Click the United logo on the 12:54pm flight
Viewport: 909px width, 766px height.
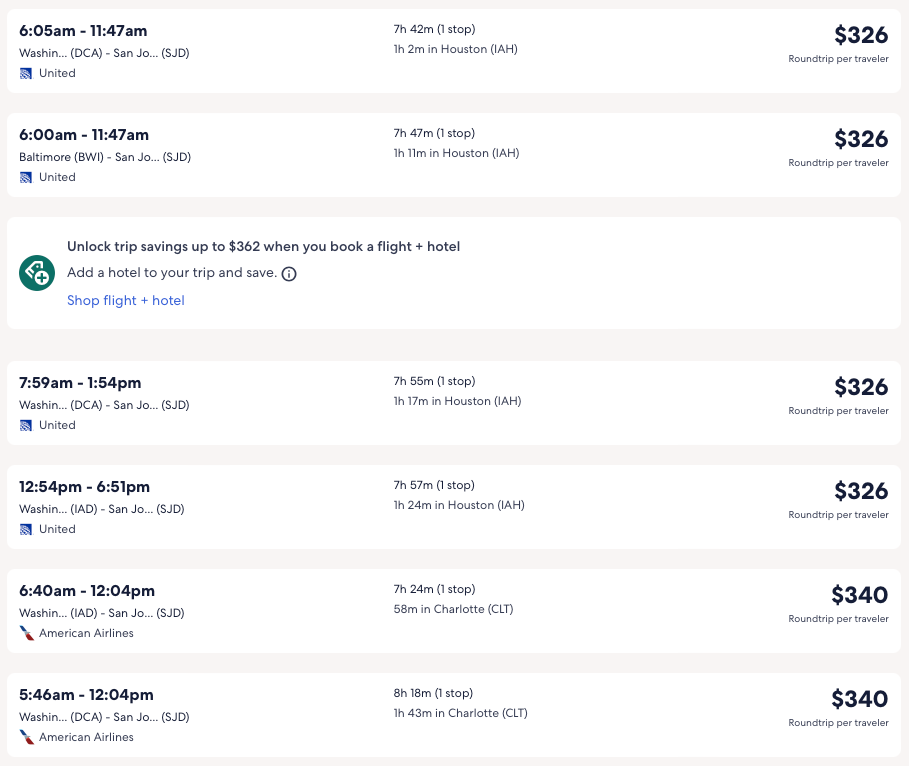tap(26, 529)
